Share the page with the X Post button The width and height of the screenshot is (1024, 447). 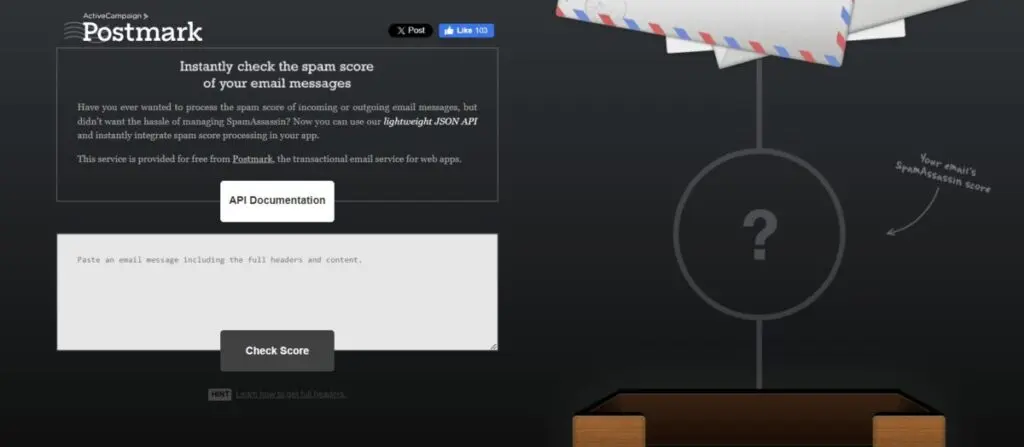411,31
